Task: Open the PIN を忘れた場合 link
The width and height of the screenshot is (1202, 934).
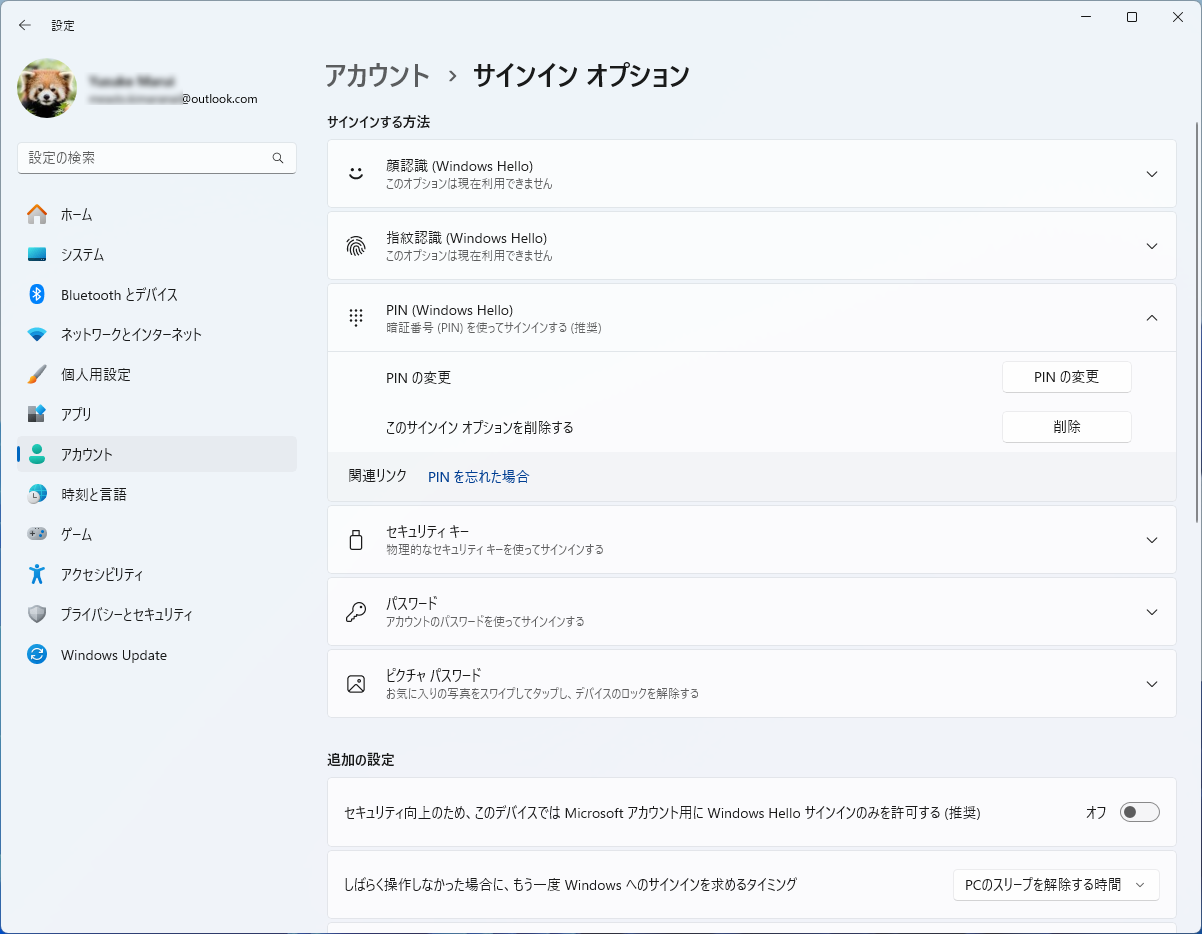Action: tap(478, 477)
